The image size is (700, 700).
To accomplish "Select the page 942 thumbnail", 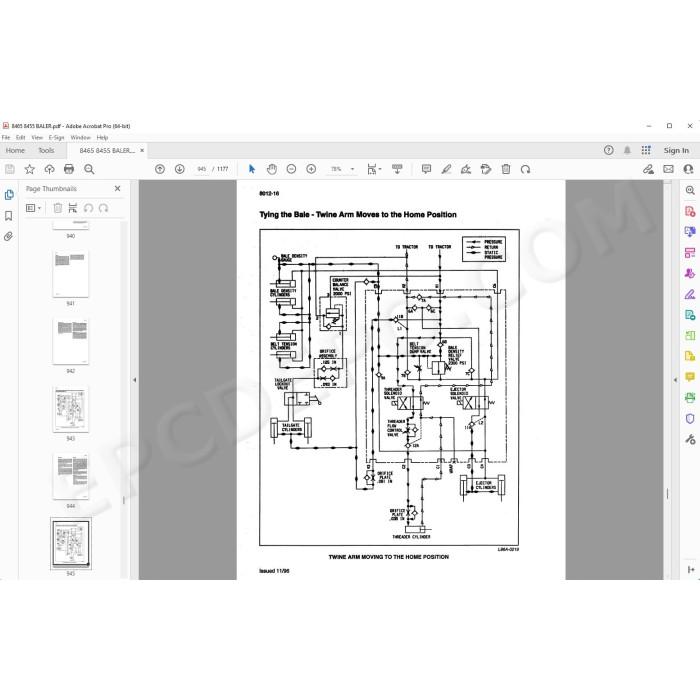I will click(71, 342).
